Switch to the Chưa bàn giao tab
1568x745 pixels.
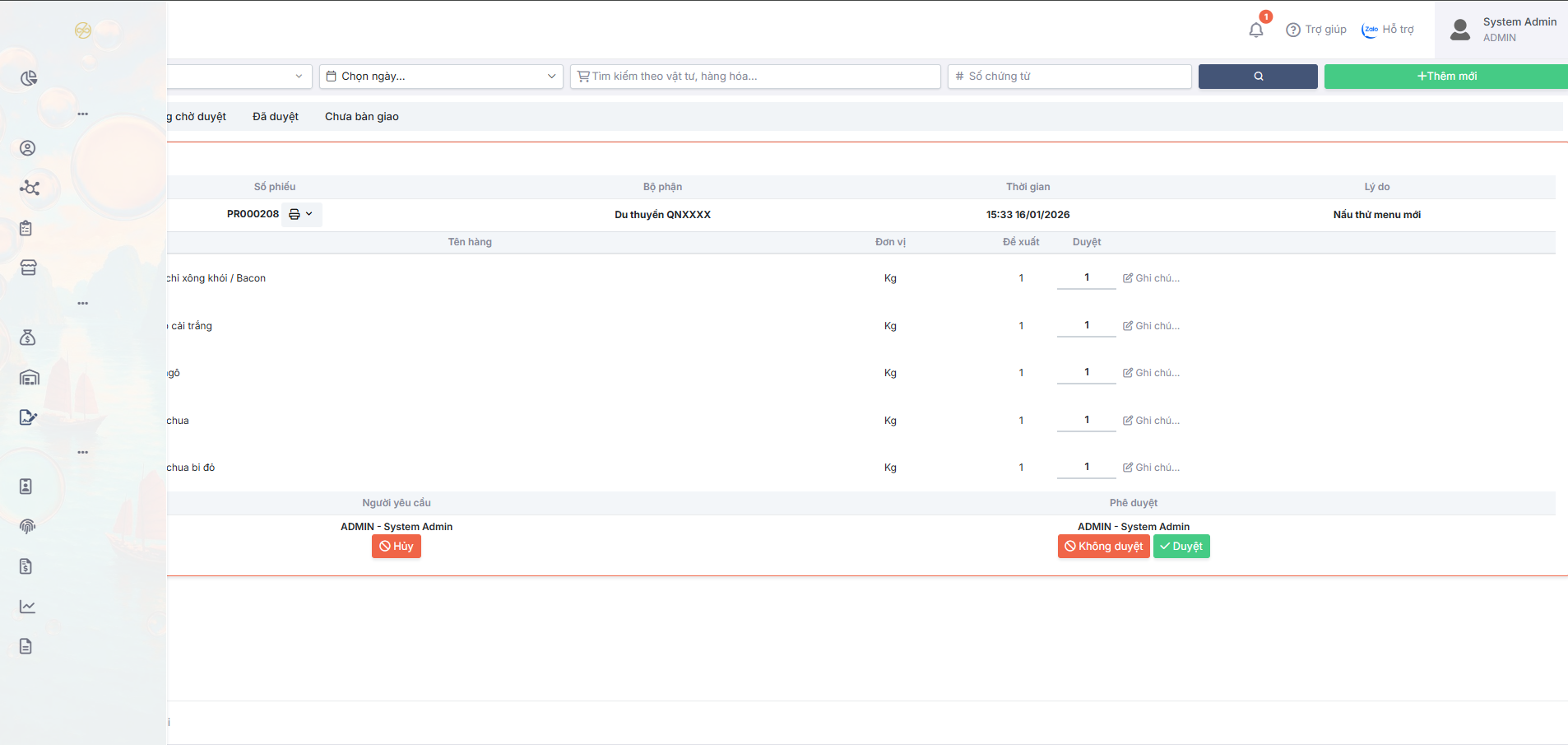tap(361, 117)
